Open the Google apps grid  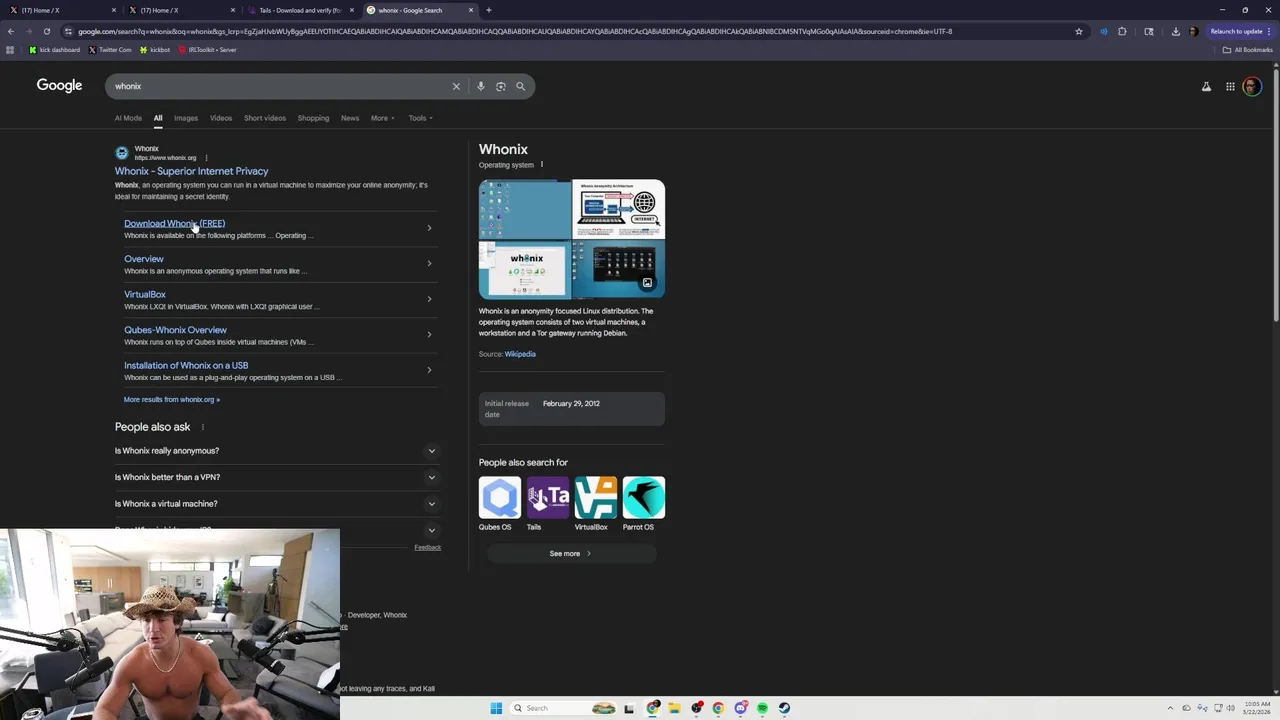tap(1230, 87)
